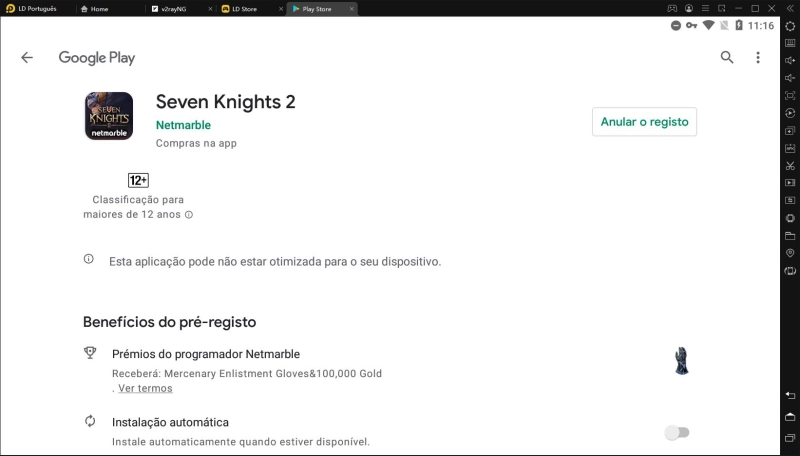Click the scissors screenshot sidebar icon

(790, 166)
